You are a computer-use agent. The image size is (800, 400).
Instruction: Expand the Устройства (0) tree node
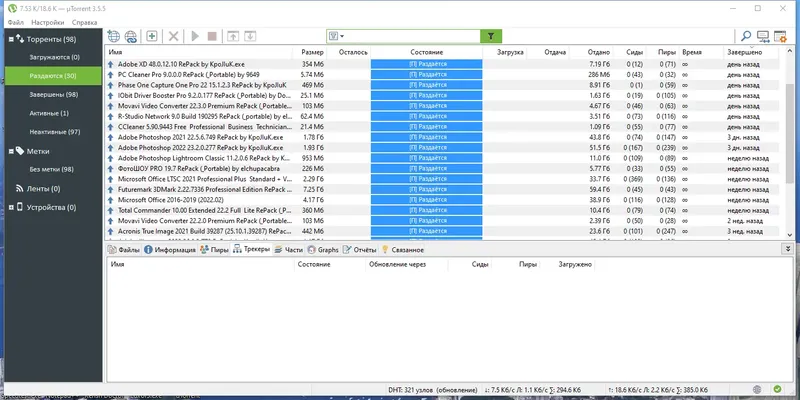[11, 208]
